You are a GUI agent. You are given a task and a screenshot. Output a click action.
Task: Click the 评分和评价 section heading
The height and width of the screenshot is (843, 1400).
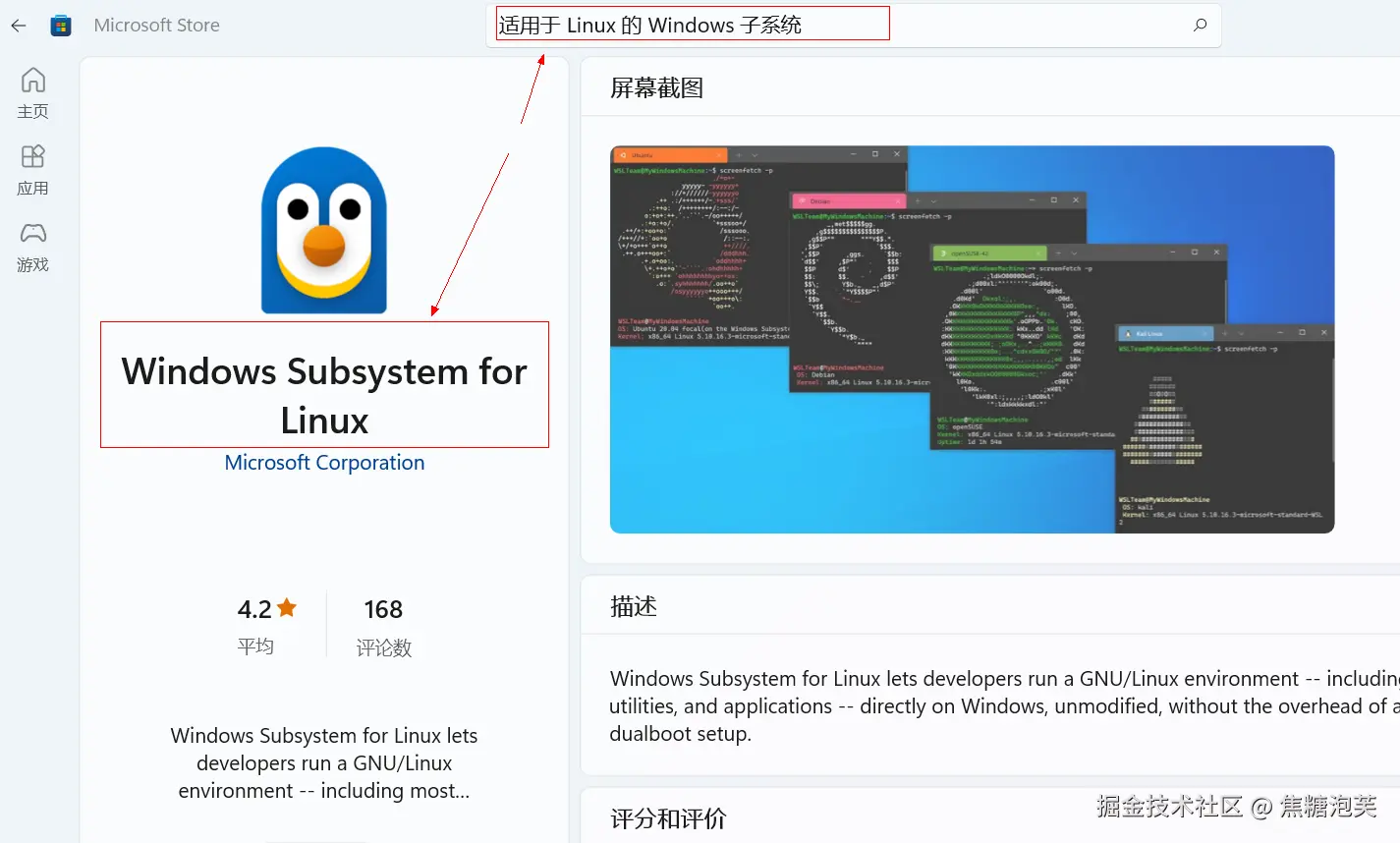tap(668, 818)
